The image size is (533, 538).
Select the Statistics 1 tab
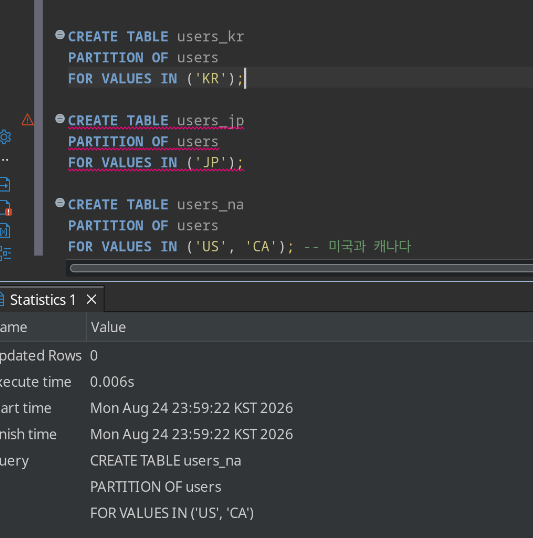point(43,300)
